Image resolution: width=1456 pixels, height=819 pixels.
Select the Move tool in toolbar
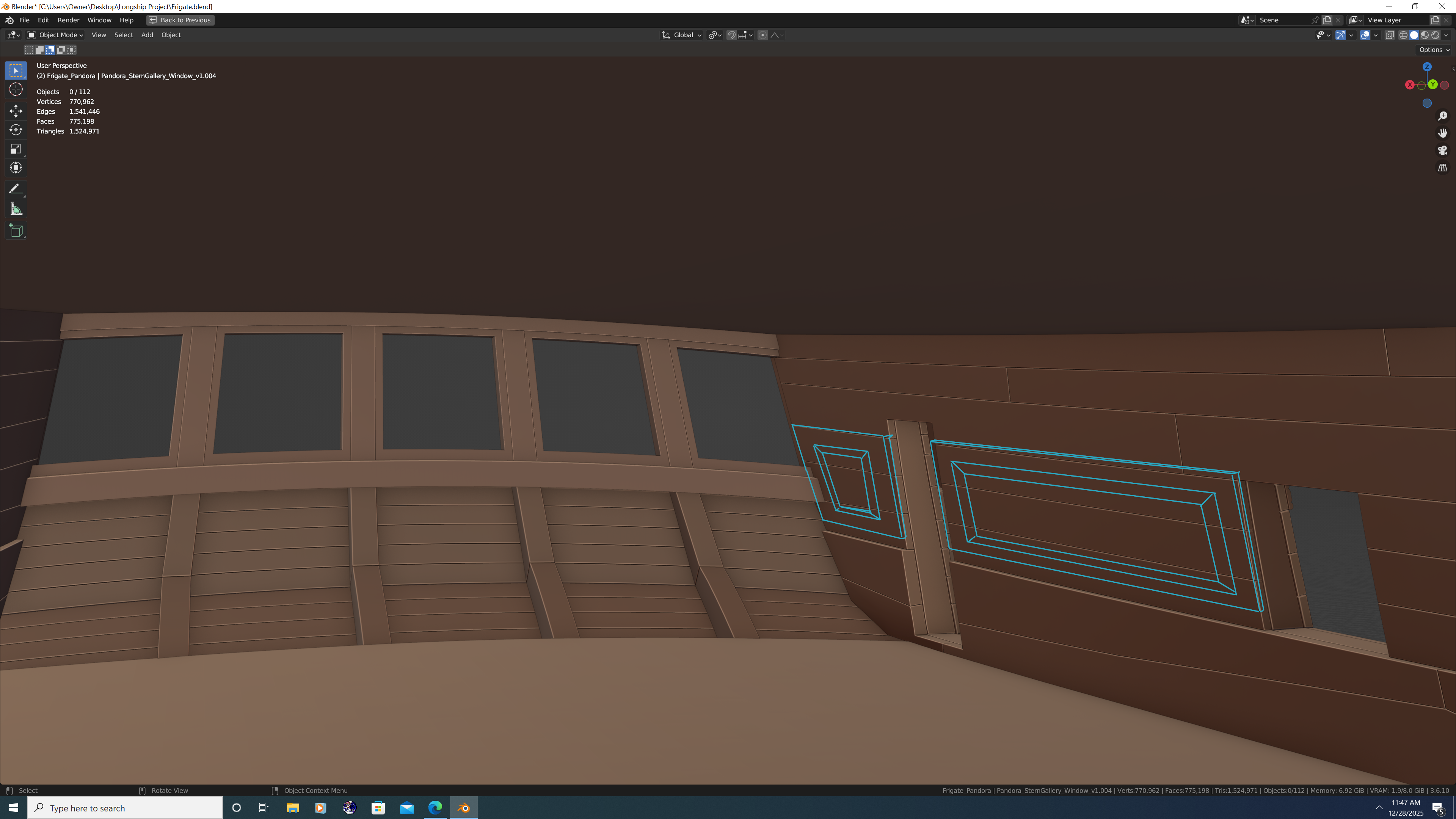click(x=16, y=111)
